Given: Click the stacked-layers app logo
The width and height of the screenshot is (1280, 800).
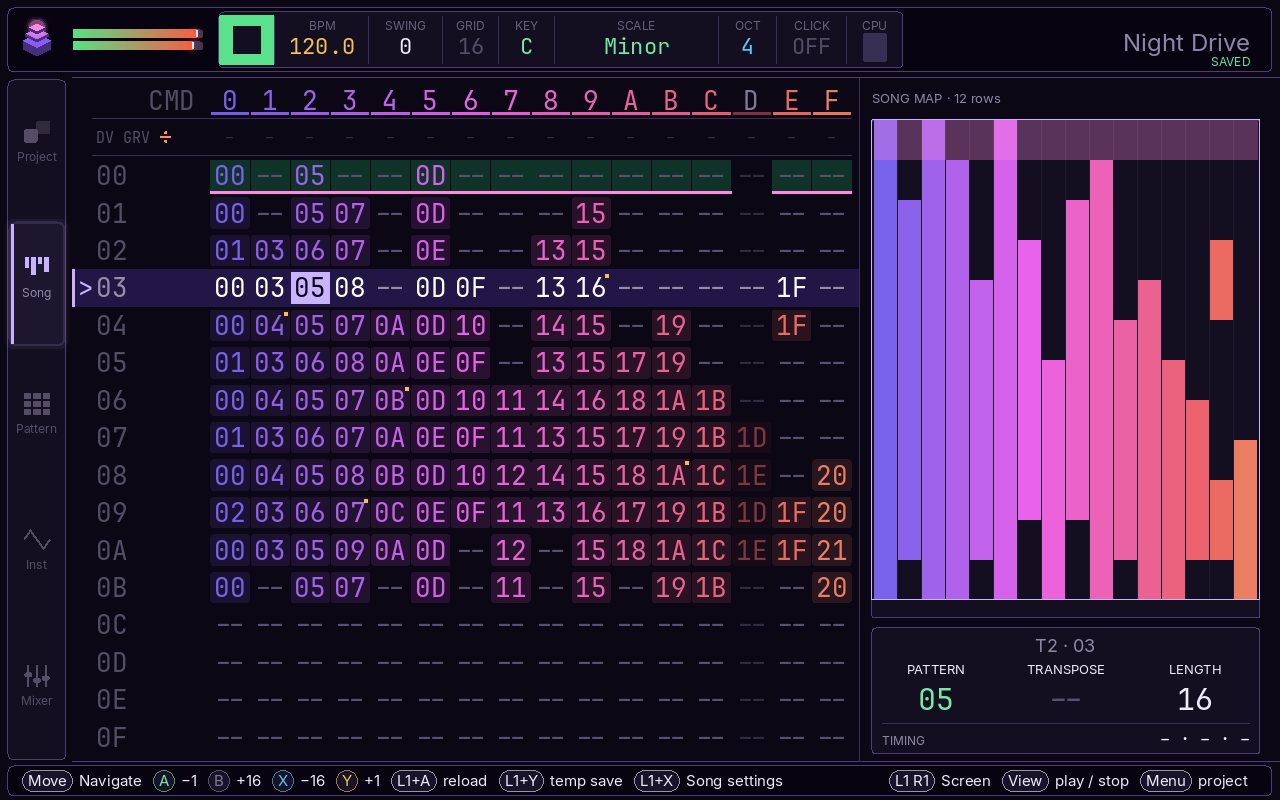Looking at the screenshot, I should pos(37,38).
